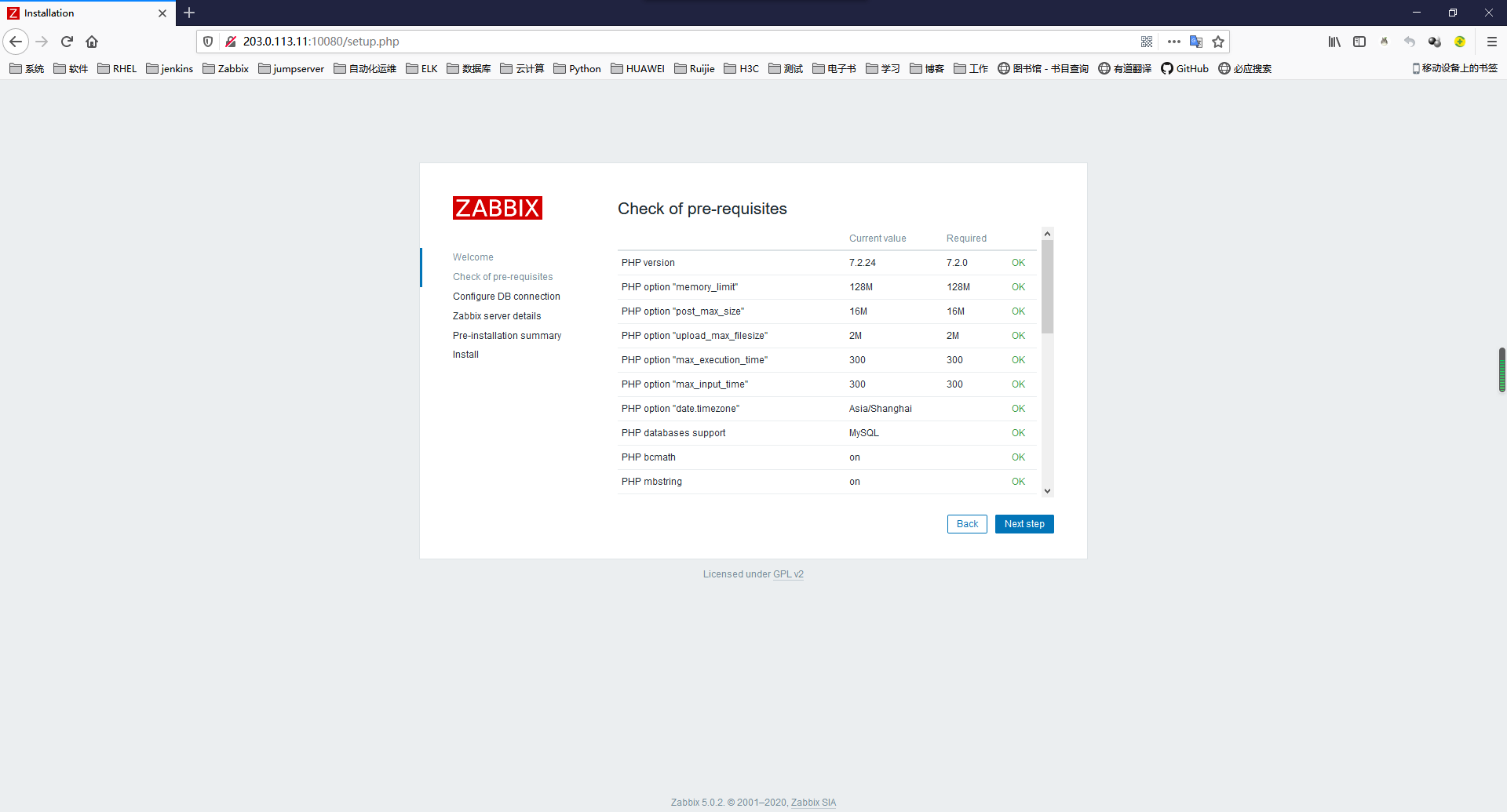Viewport: 1507px width, 812px height.
Task: Click the insecure connection lock icon
Action: click(231, 42)
